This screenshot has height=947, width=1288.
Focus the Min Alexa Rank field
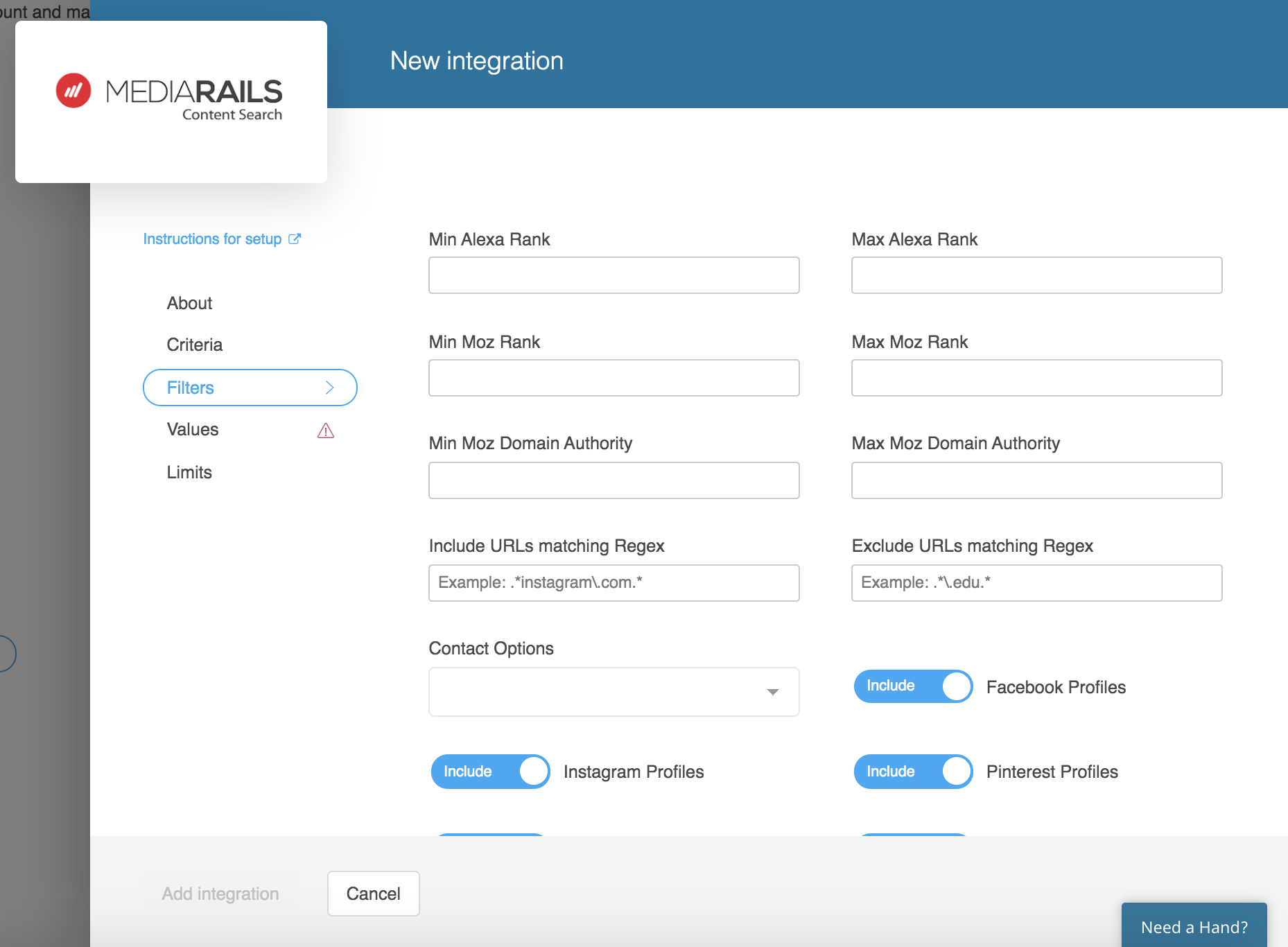[x=613, y=275]
